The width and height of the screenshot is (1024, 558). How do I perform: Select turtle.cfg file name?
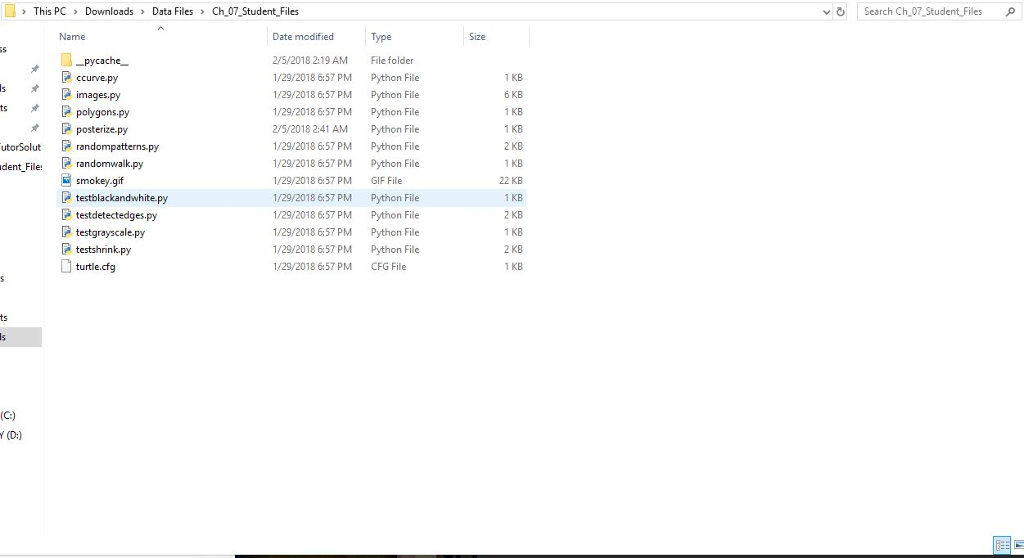coord(95,266)
